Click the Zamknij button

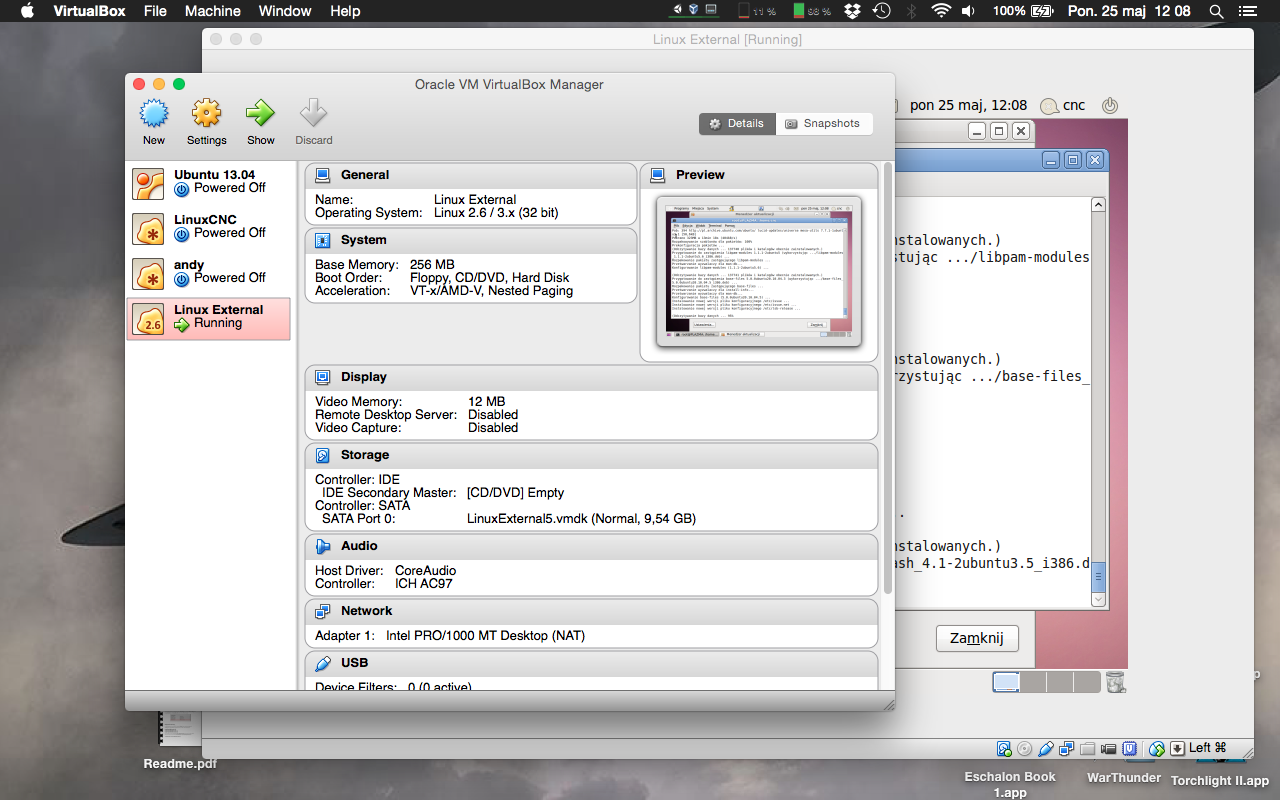coord(976,638)
